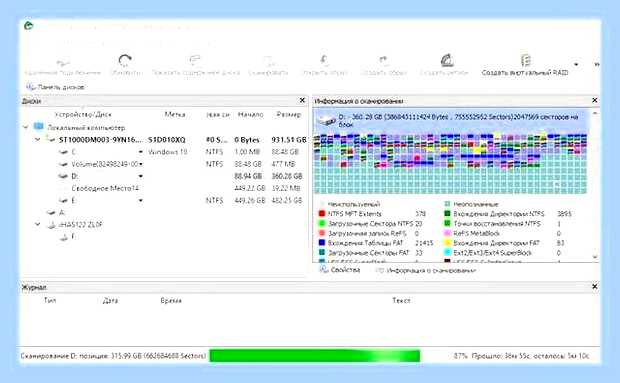Viewport: 620px width, 383px height.
Task: Switch to Информация о сканировании bottom tab
Action: (x=425, y=270)
